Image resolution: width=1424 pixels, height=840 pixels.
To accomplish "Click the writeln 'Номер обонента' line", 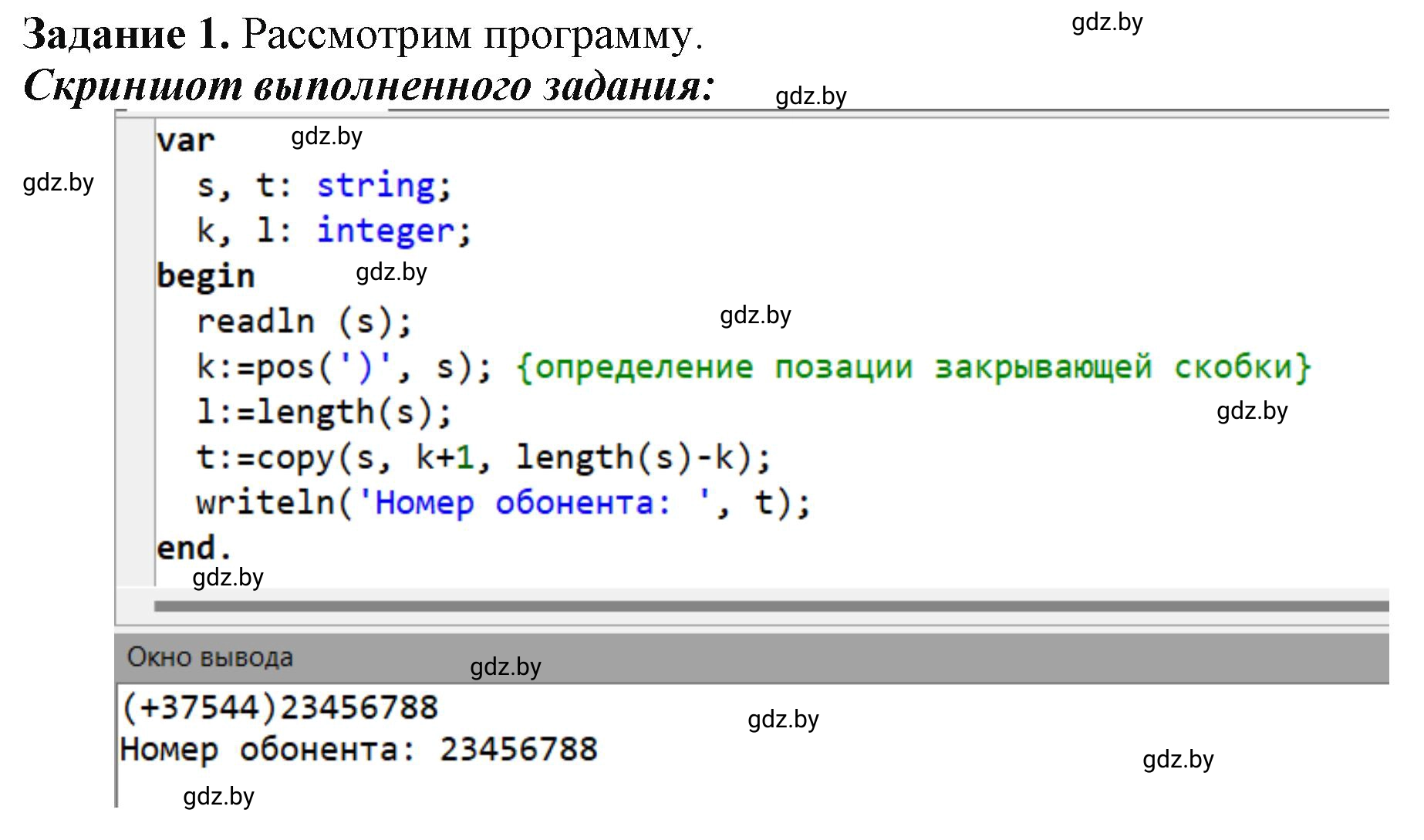I will 504,503.
